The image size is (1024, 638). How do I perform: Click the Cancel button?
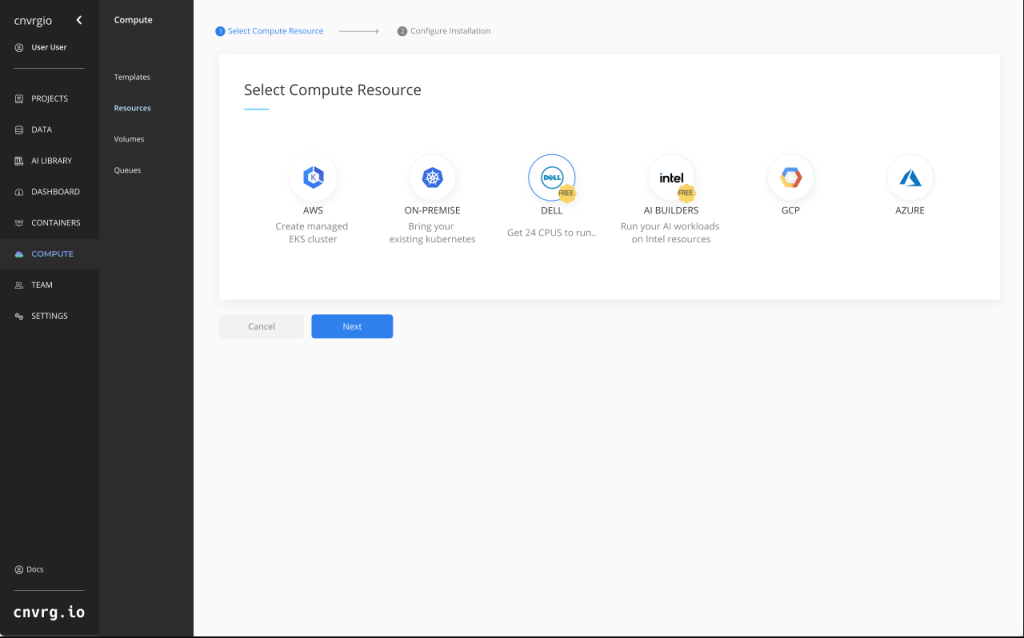click(261, 327)
